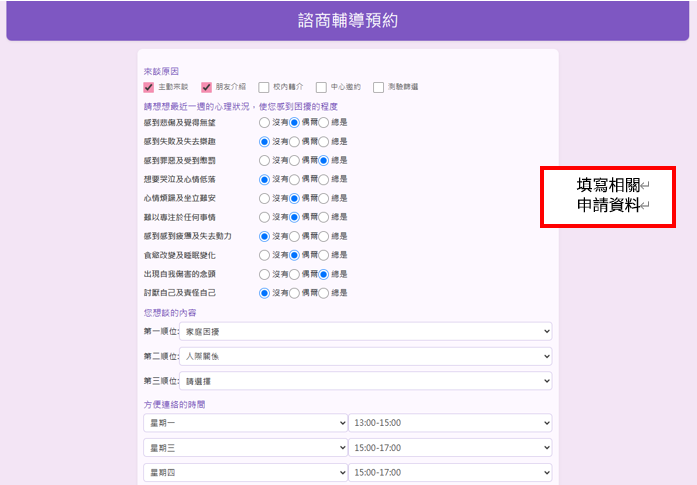The image size is (697, 485).
Task: Open the 星期四 weekday dropdown
Action: coord(245,473)
